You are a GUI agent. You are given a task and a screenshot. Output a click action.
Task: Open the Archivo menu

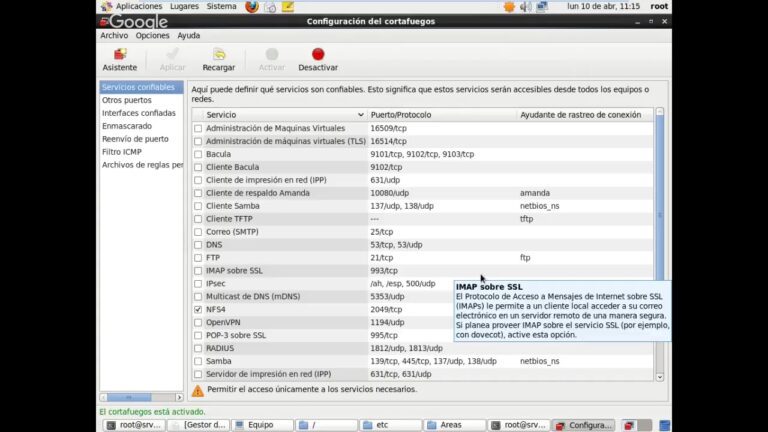(114, 35)
